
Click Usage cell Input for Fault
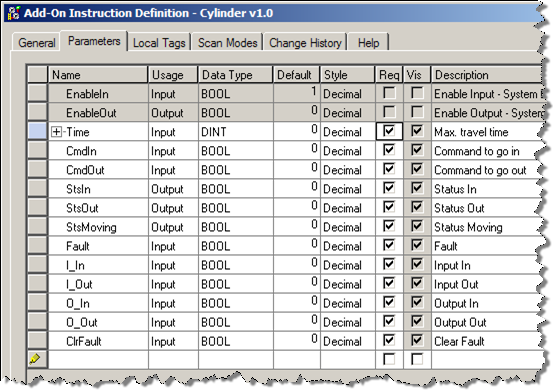(173, 246)
